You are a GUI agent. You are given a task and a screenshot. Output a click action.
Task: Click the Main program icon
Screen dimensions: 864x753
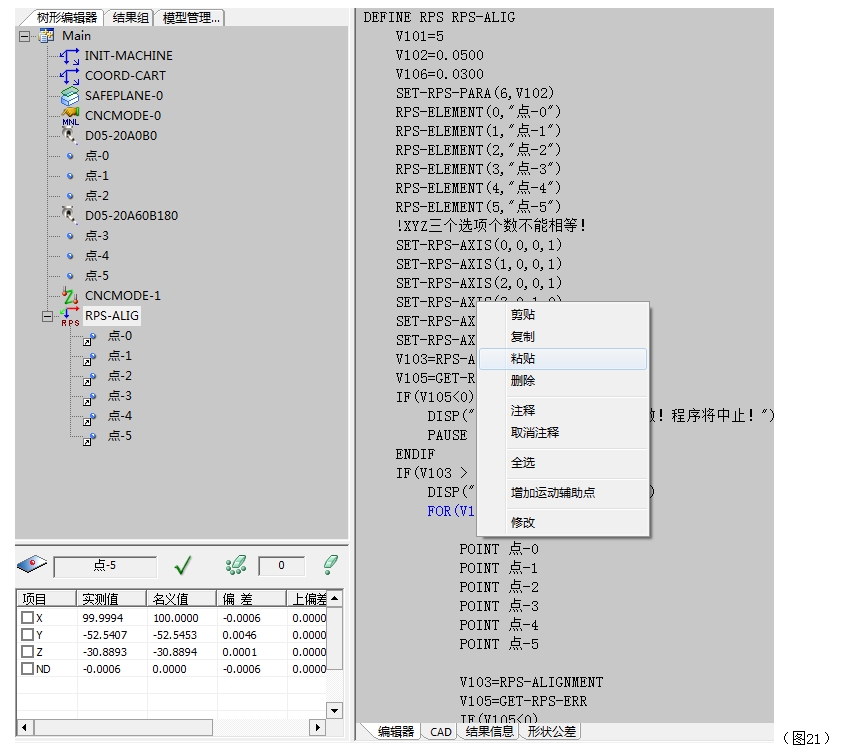(x=47, y=36)
